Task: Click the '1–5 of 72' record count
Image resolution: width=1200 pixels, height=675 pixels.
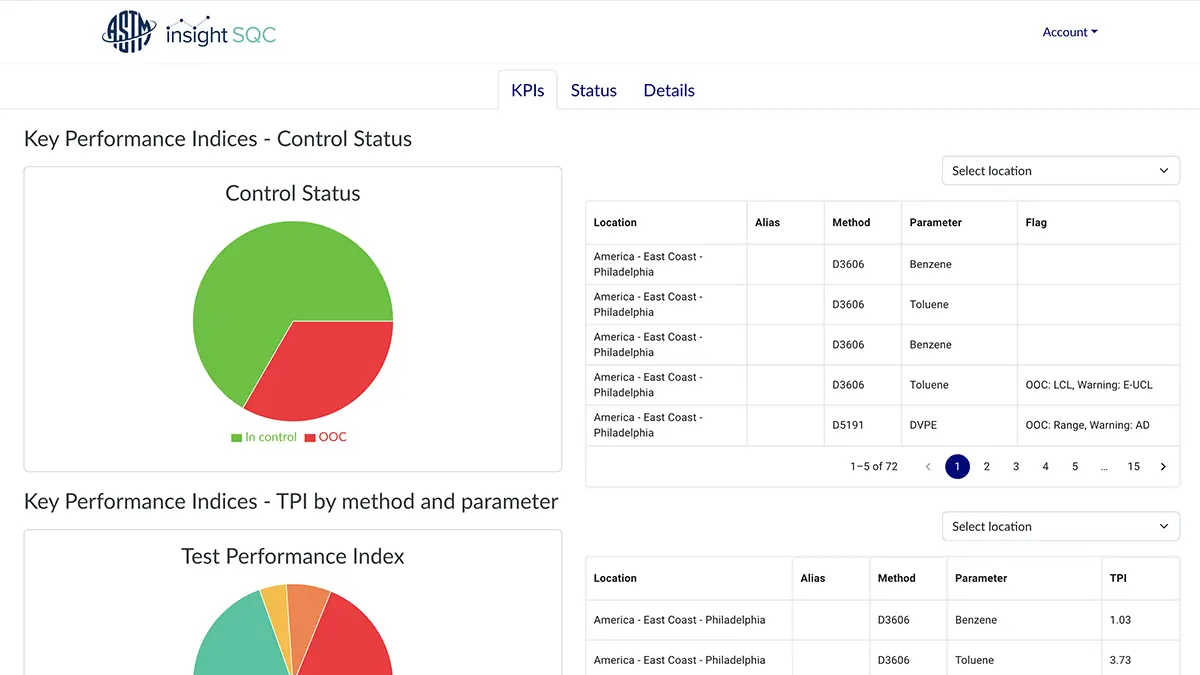Action: [874, 467]
